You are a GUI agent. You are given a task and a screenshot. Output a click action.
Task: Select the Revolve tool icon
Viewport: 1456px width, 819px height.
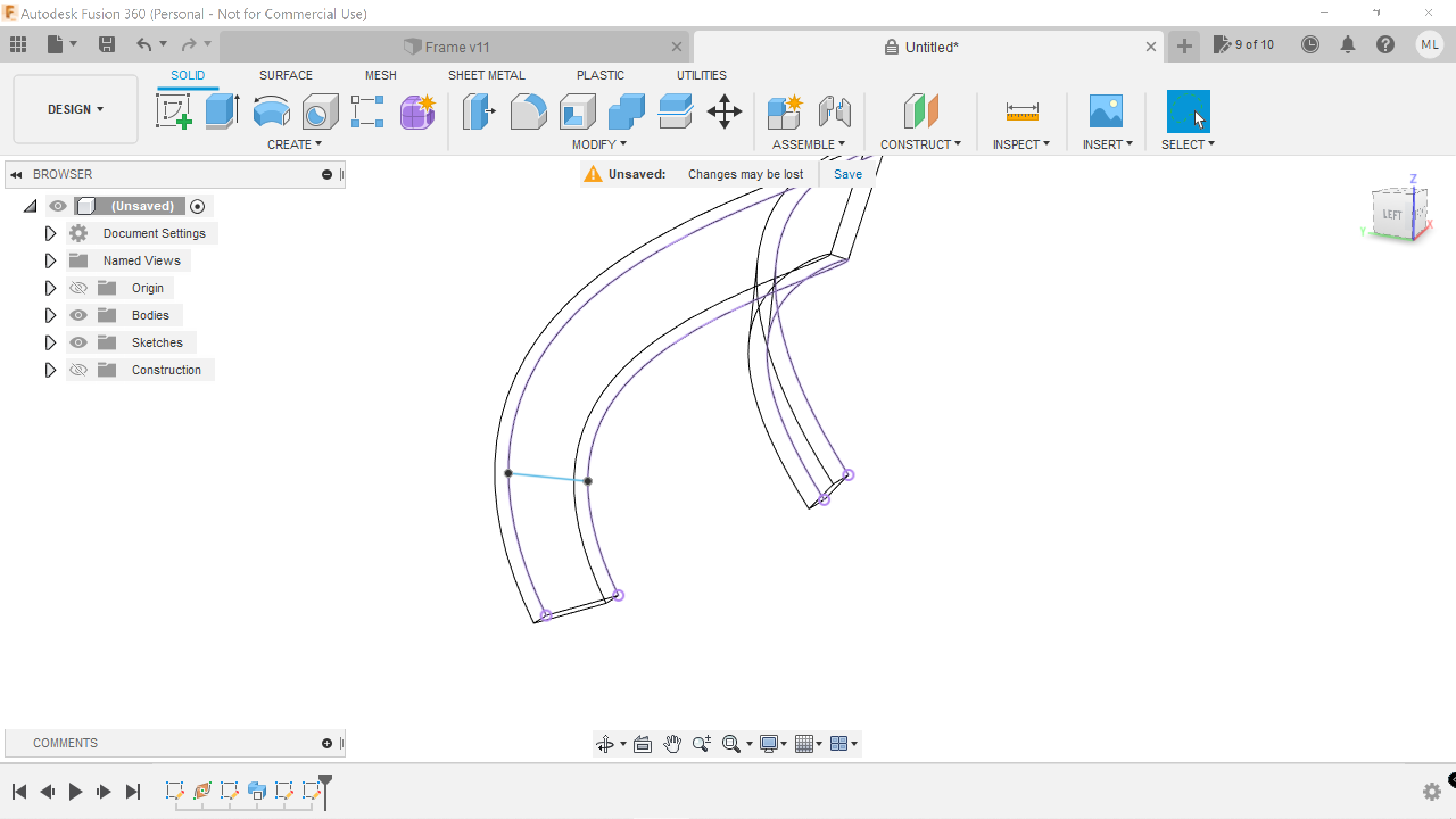pos(271,111)
